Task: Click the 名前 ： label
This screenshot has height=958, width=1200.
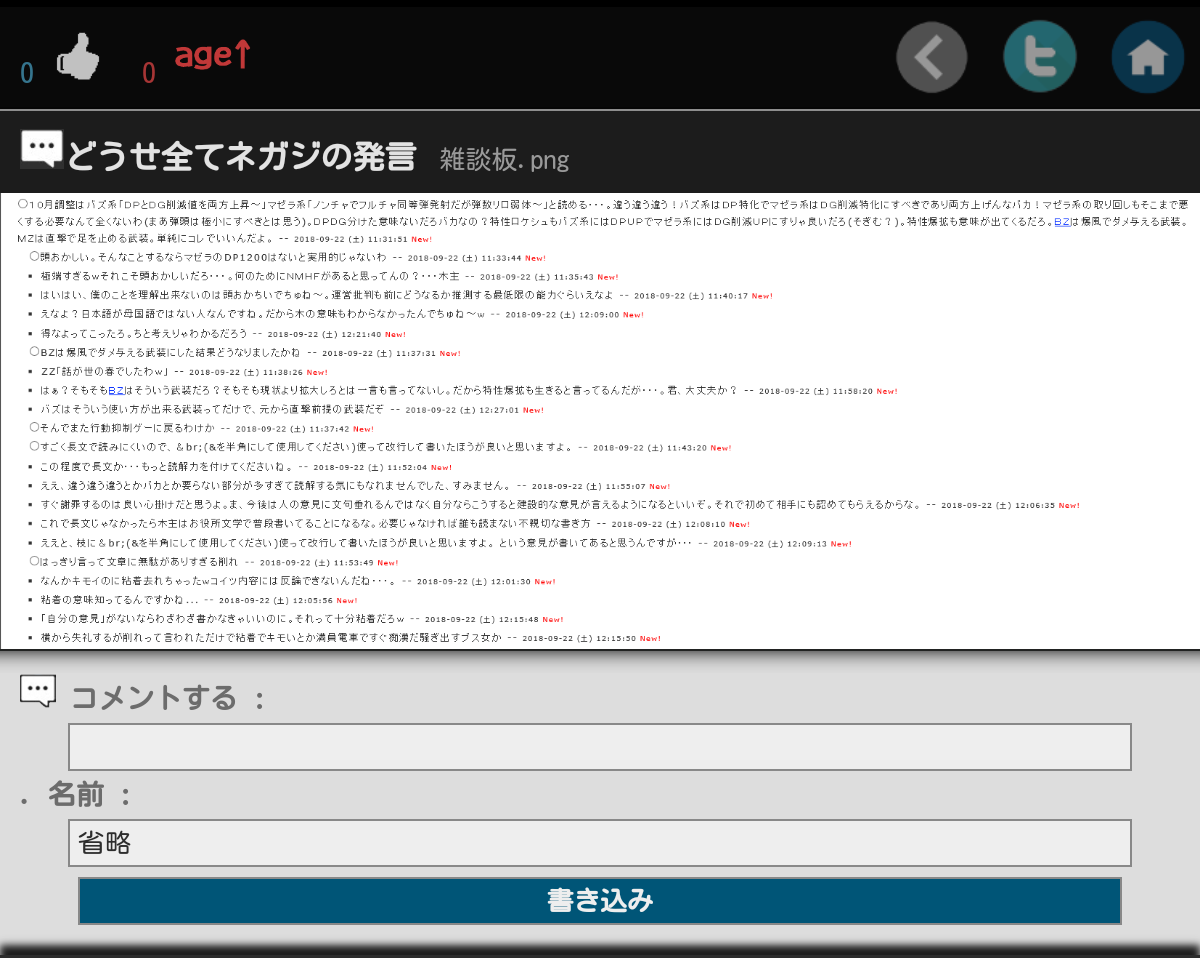Action: pos(91,796)
